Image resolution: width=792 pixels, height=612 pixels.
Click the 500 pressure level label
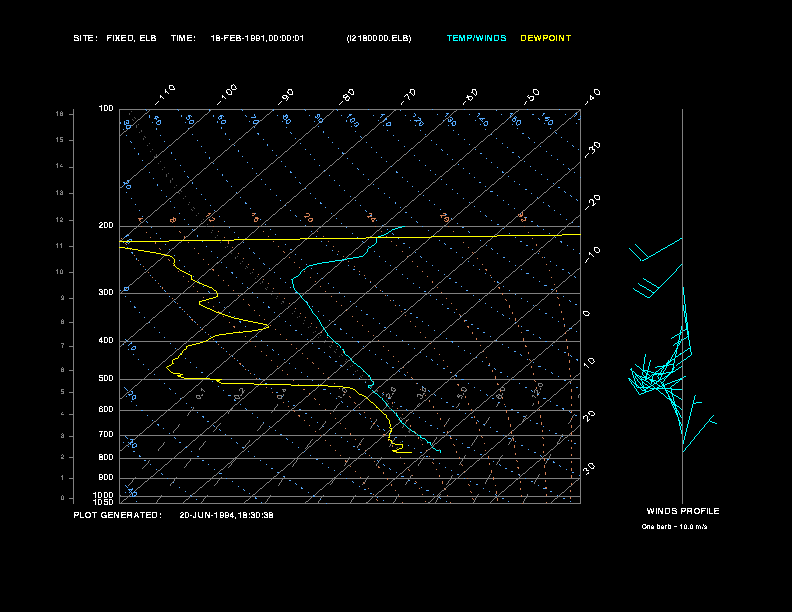(x=106, y=378)
